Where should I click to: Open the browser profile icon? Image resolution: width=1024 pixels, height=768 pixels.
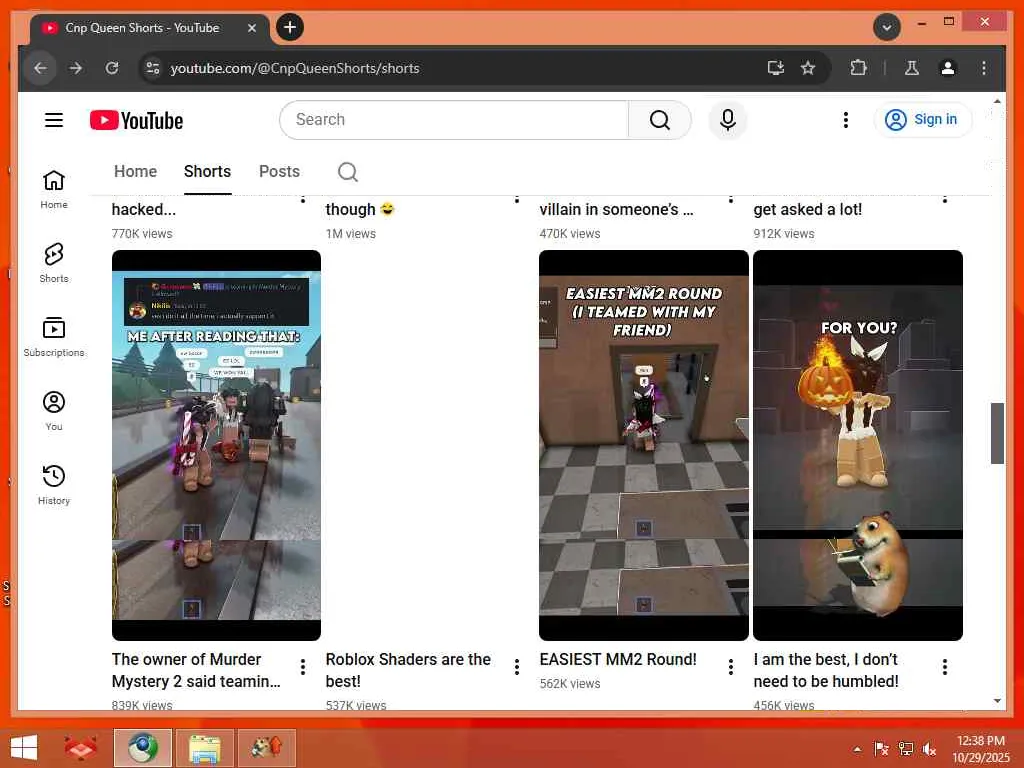(948, 68)
